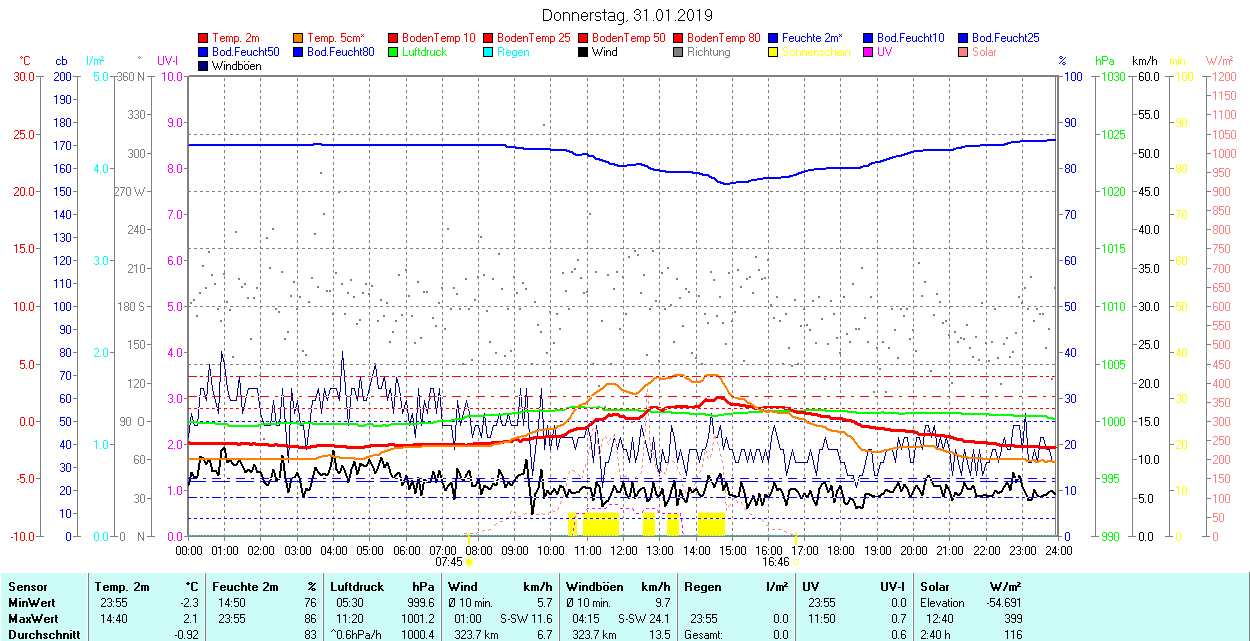Click the sunset marker at 16:46
This screenshot has height=641, width=1250.
click(x=796, y=562)
